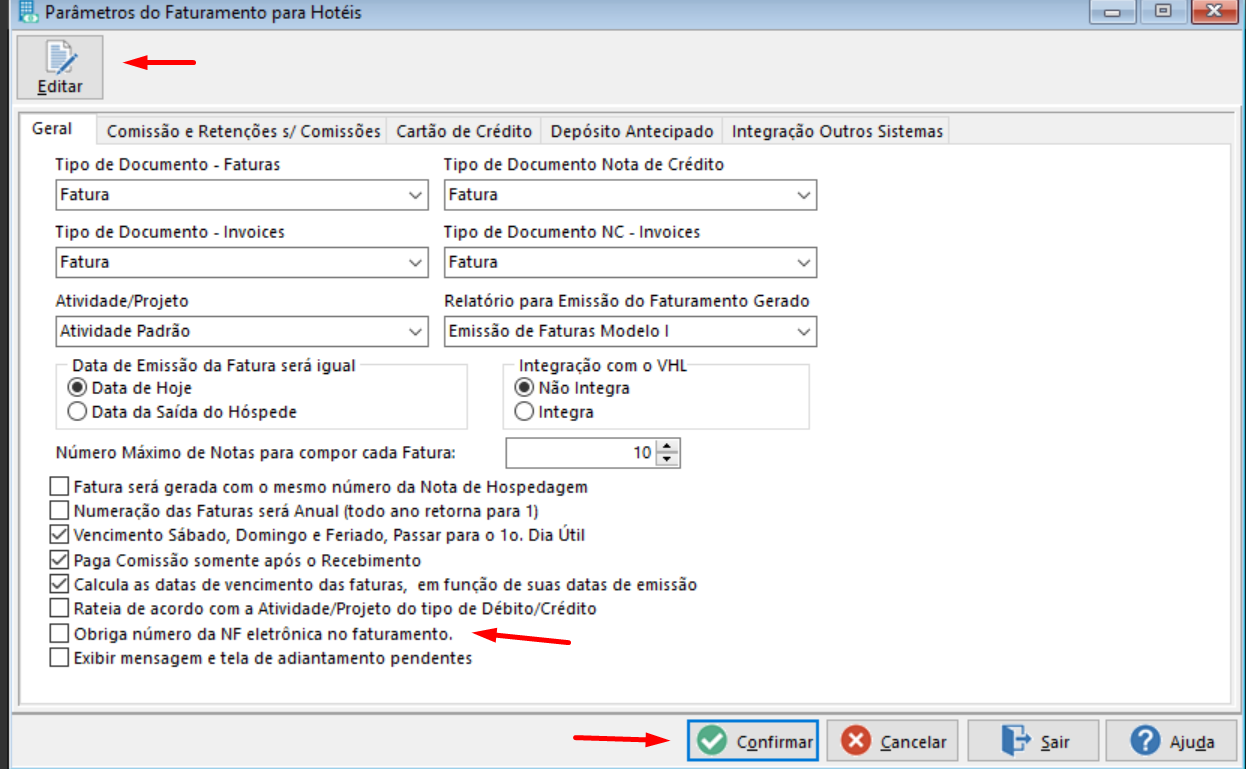Close the Parâmetros do Faturamento window
The image size is (1246, 769).
[x=1215, y=12]
